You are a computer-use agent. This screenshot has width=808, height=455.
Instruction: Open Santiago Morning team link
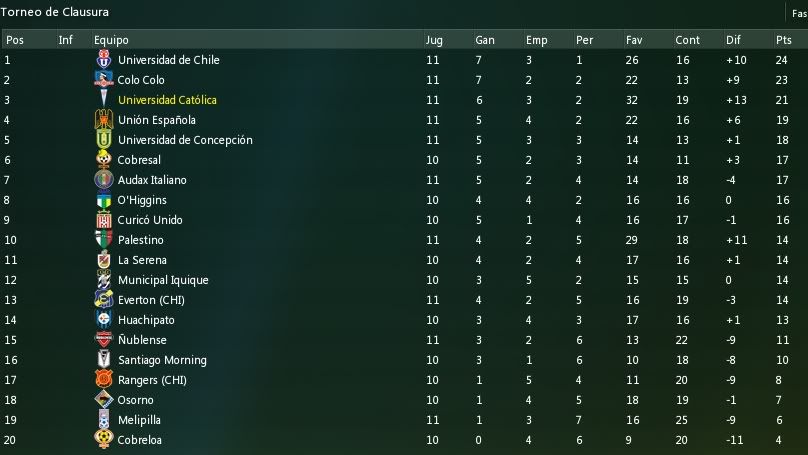point(162,360)
